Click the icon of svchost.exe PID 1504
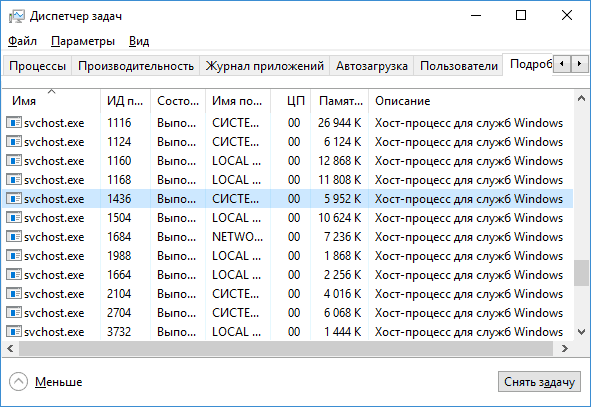Viewport: 591px width, 407px height. 14,217
